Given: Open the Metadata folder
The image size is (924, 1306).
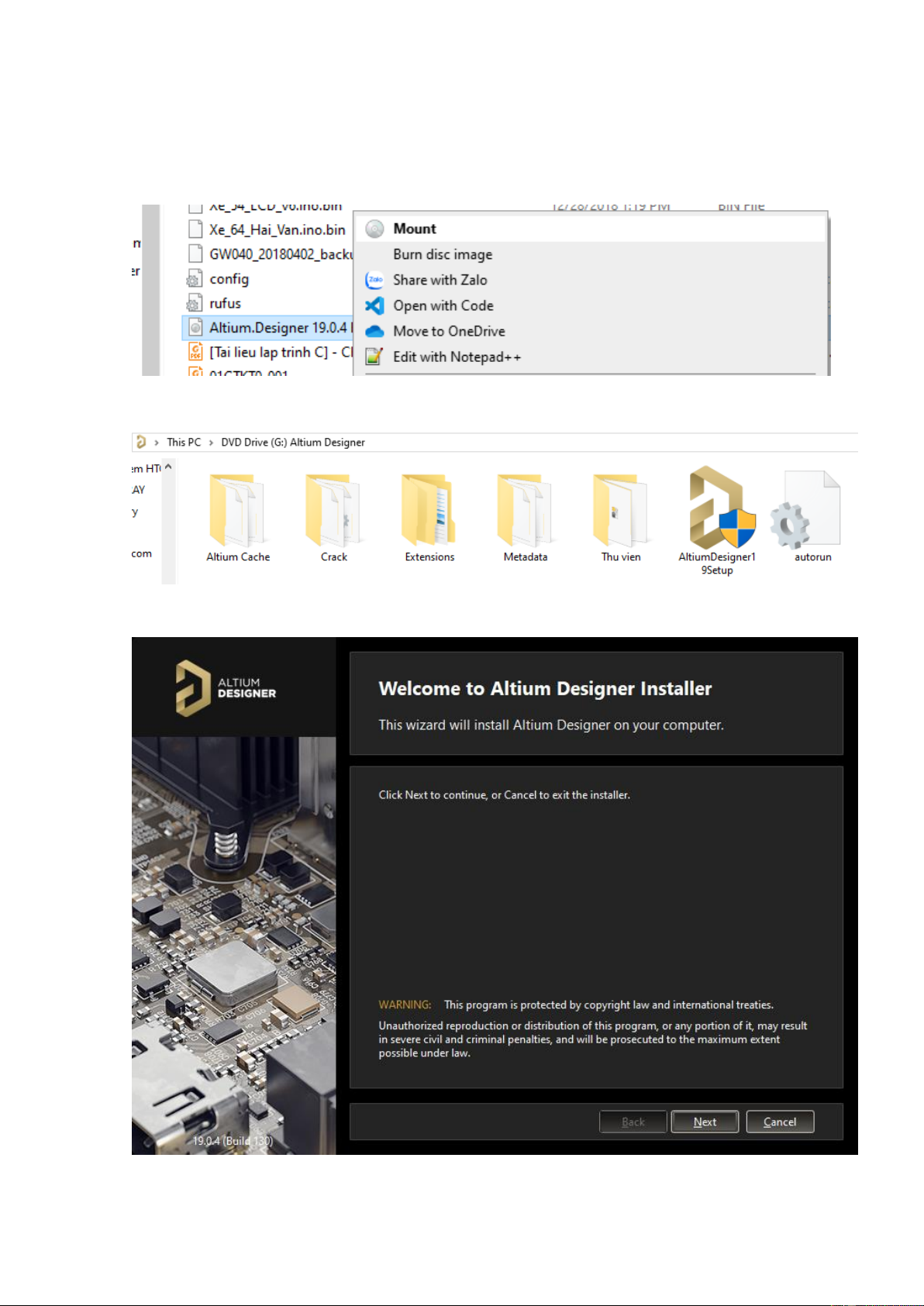Looking at the screenshot, I should coord(525,512).
